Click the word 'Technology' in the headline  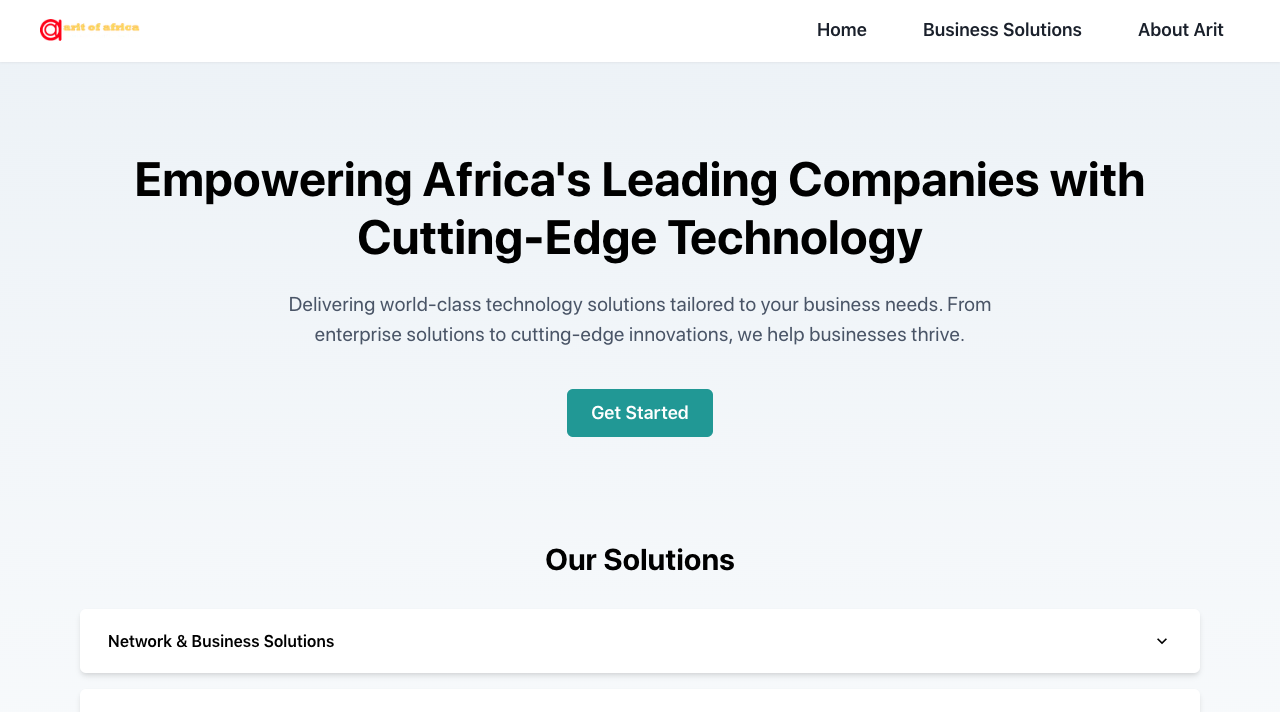(795, 238)
